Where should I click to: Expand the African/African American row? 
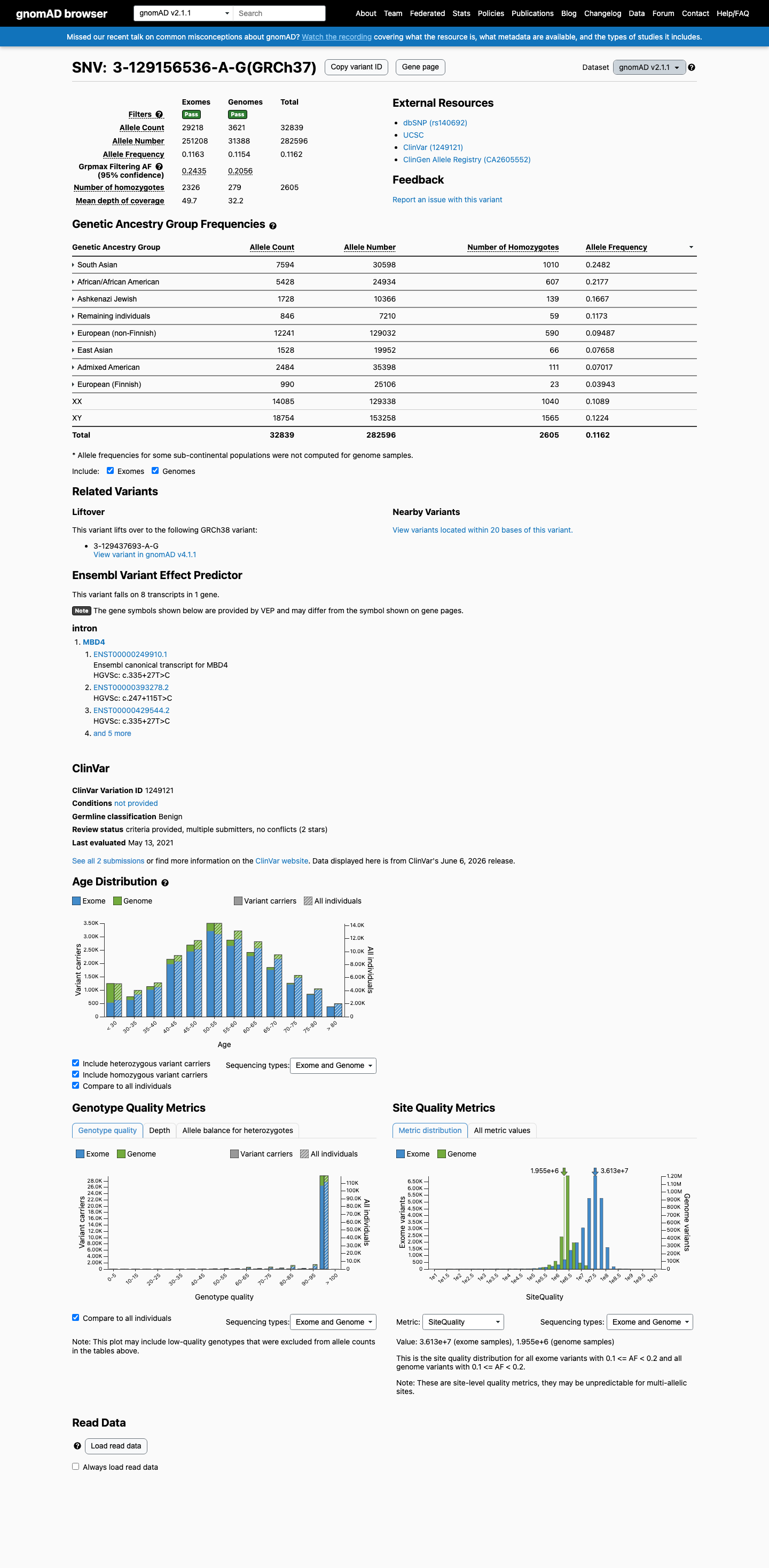116,282
